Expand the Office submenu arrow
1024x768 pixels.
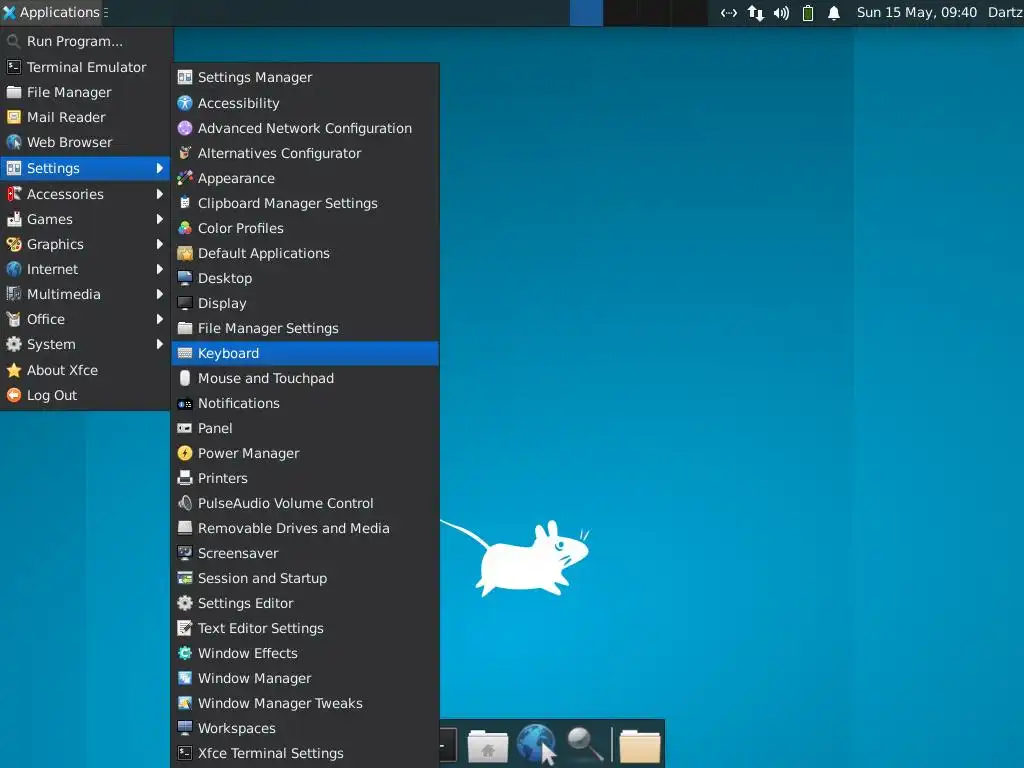tap(159, 319)
